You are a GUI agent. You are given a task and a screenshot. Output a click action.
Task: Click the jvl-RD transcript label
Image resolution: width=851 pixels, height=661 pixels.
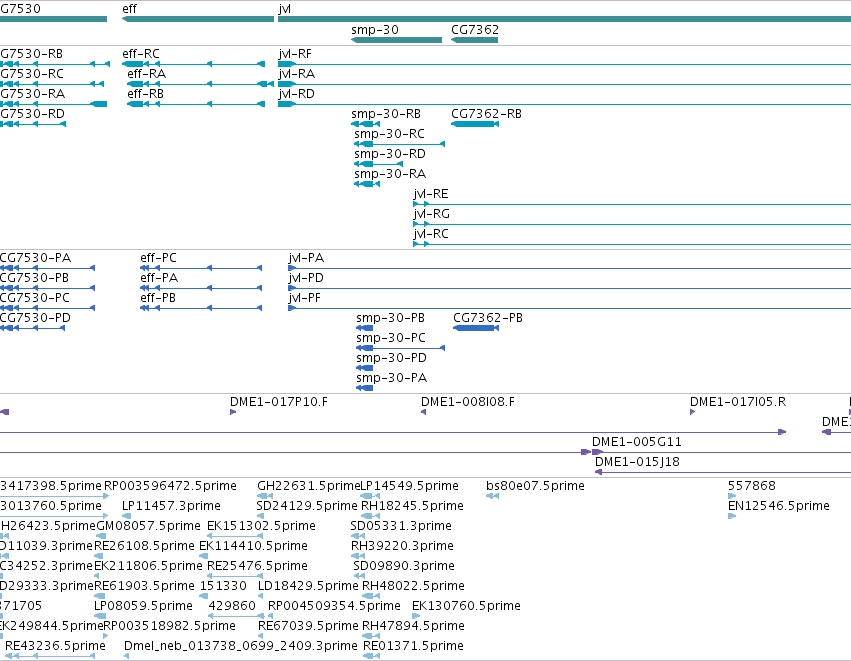296,94
